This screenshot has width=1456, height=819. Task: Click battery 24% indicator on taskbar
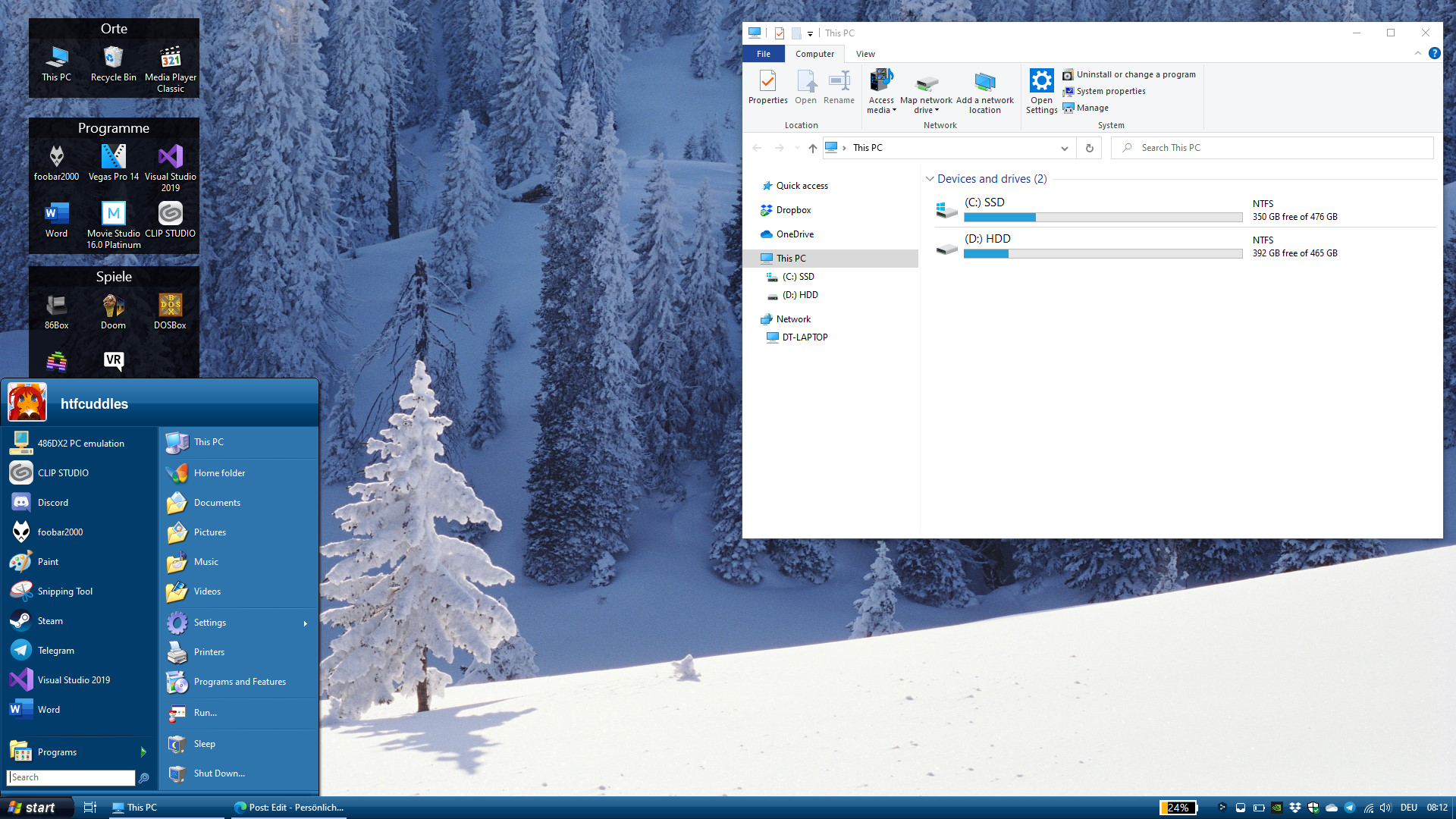(x=1178, y=808)
